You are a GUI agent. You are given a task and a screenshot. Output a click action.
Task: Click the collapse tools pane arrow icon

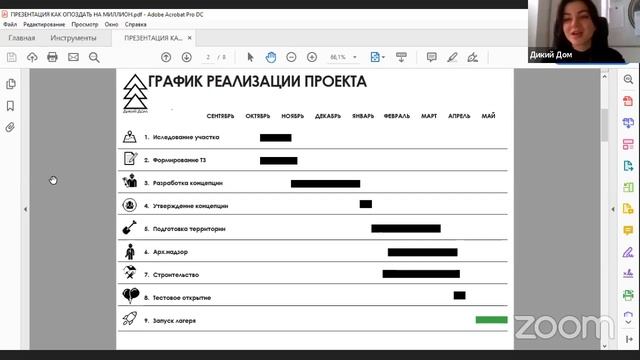pos(629,340)
